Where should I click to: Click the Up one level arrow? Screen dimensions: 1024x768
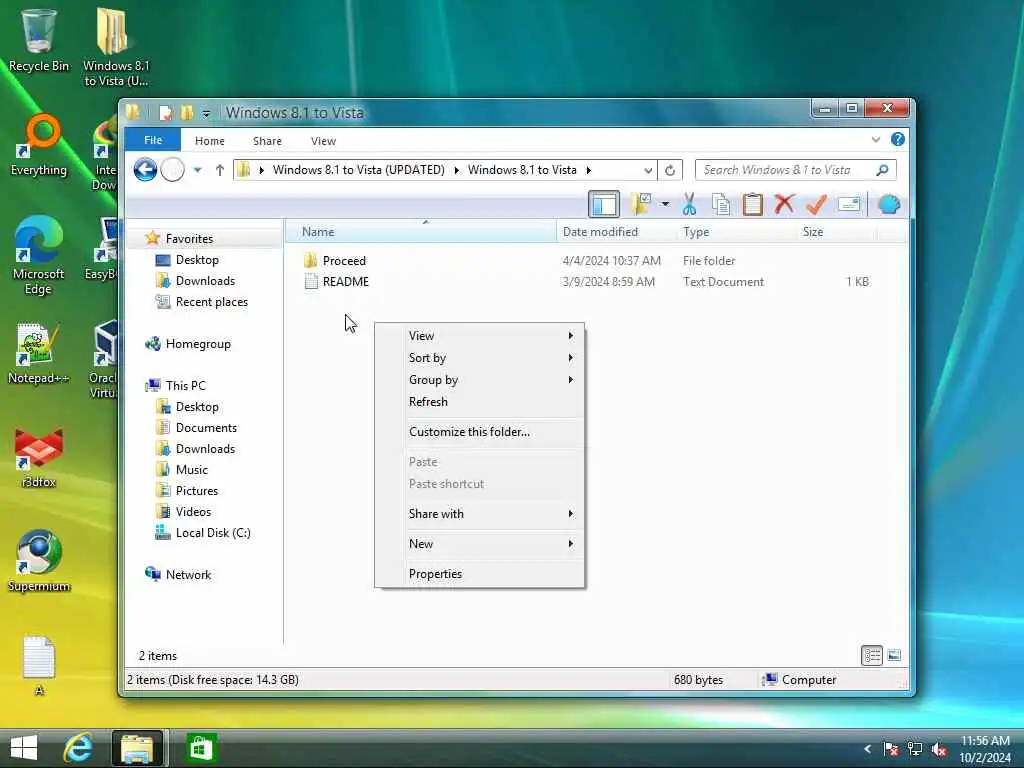coord(219,170)
